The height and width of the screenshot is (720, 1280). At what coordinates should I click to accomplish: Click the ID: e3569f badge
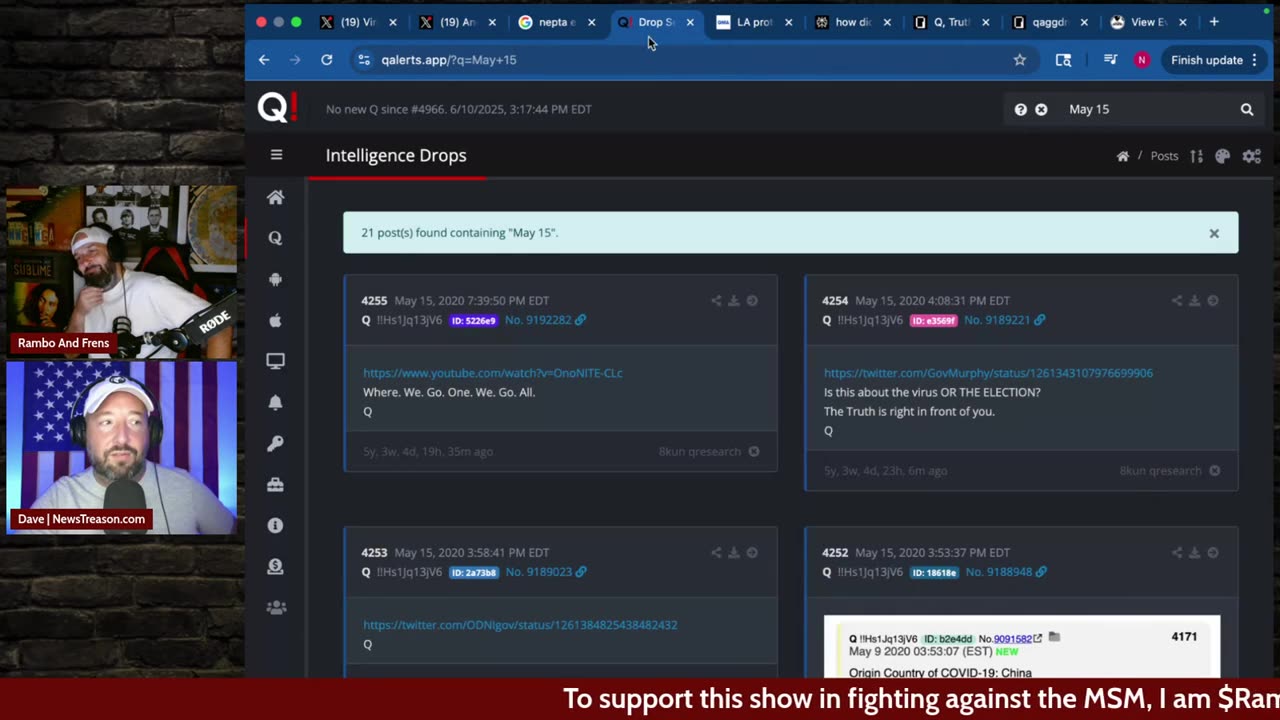pyautogui.click(x=934, y=320)
